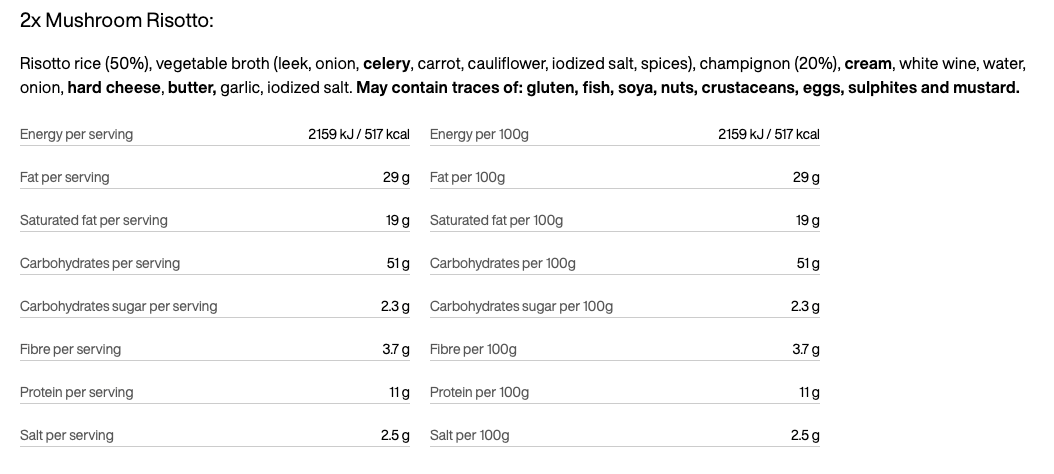Click the "Carbohydrates sugar per serving" label
Screen dimensions: 1054x474
[x=118, y=306]
